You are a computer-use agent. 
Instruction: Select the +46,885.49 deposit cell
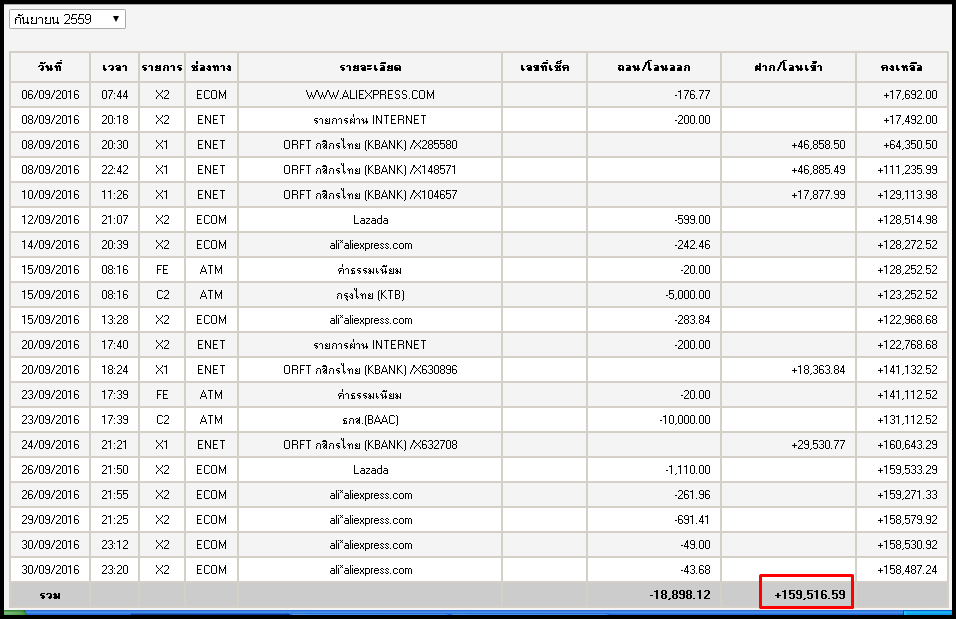click(788, 170)
